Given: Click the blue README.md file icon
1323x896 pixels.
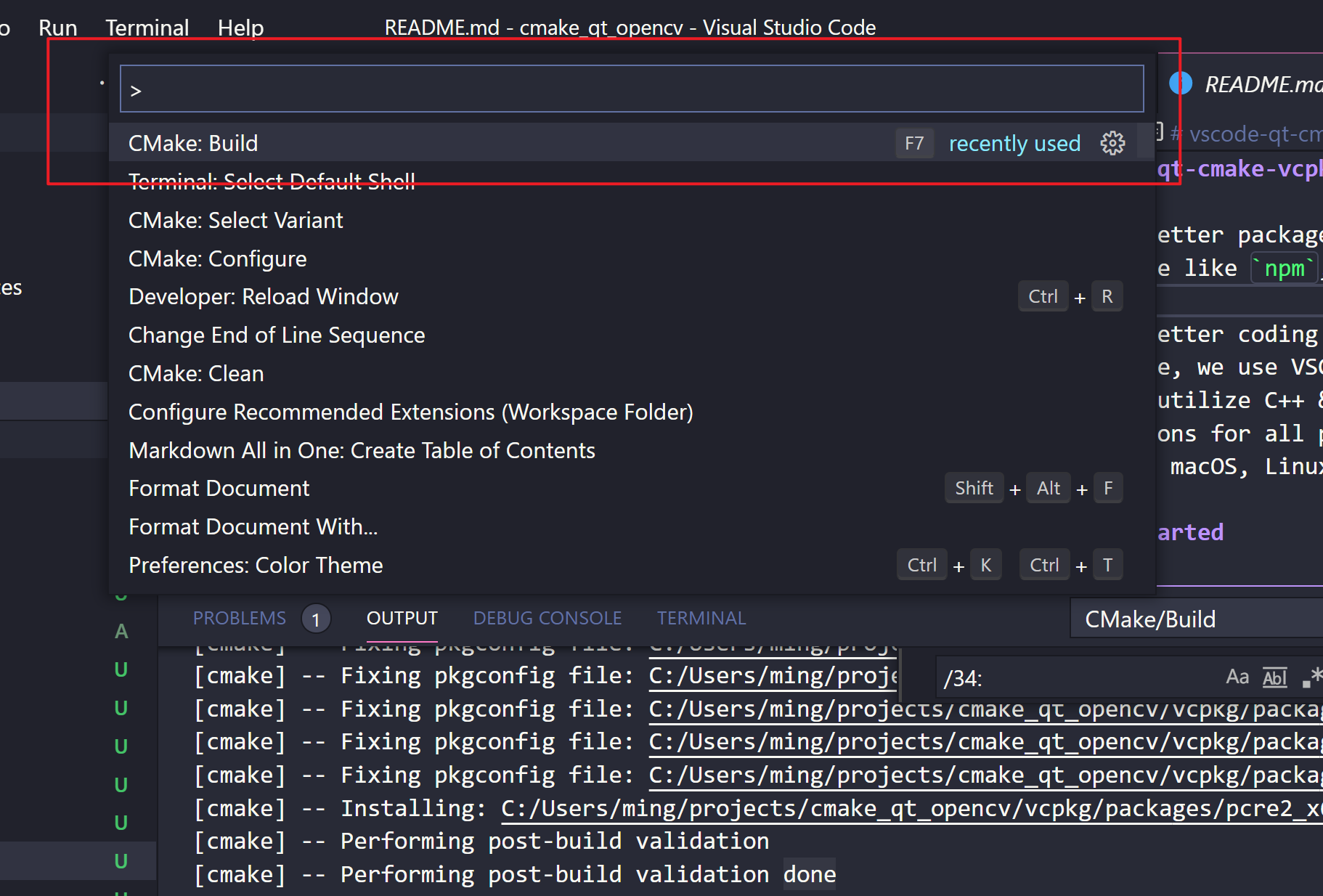Looking at the screenshot, I should click(x=1181, y=83).
